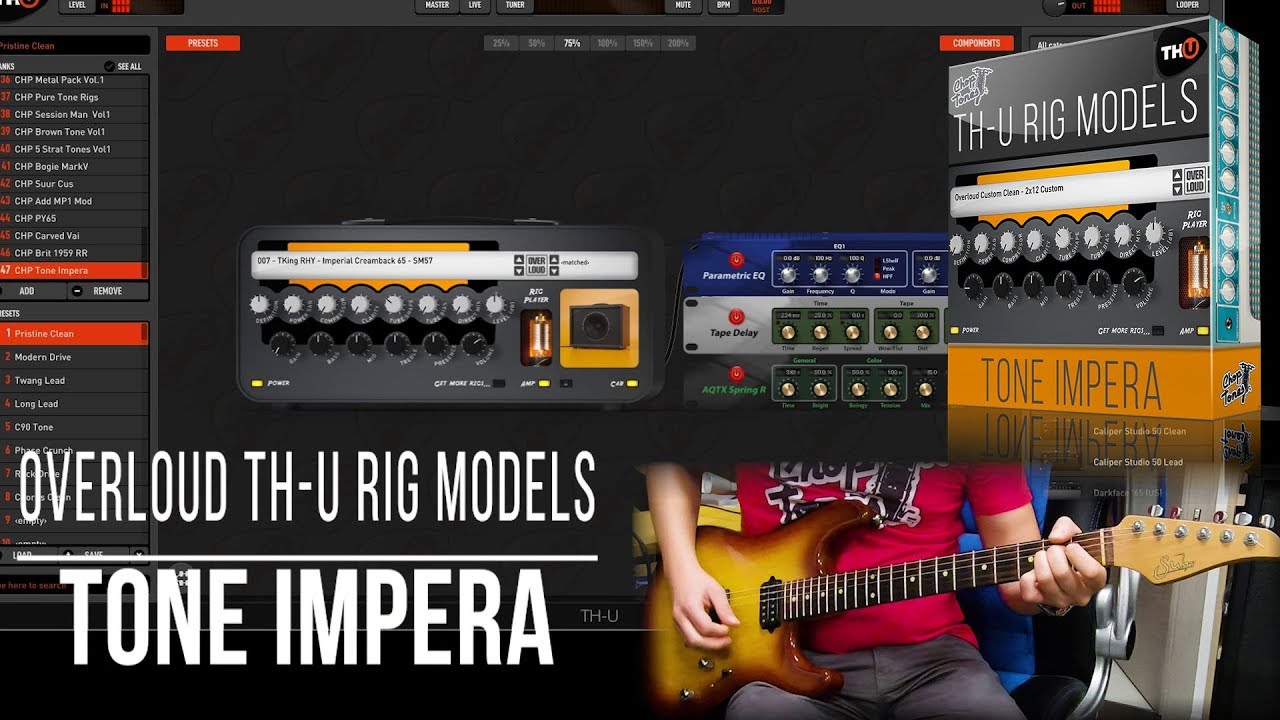Open the LOOPER panel
This screenshot has width=1280, height=720.
1187,5
